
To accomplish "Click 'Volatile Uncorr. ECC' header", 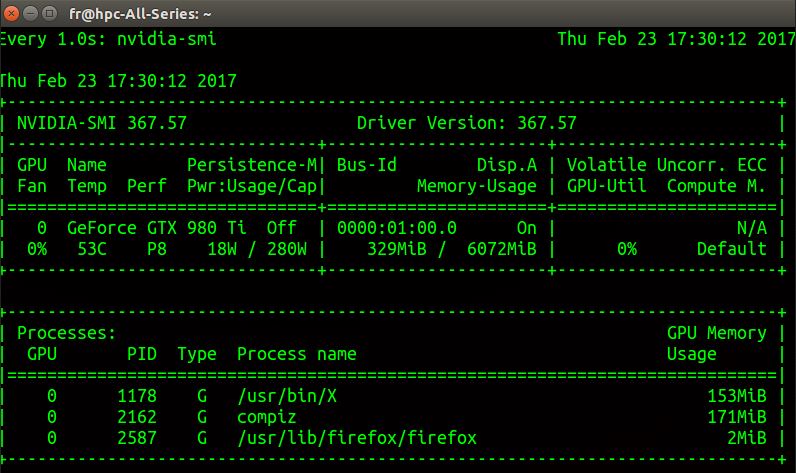I will pos(667,165).
